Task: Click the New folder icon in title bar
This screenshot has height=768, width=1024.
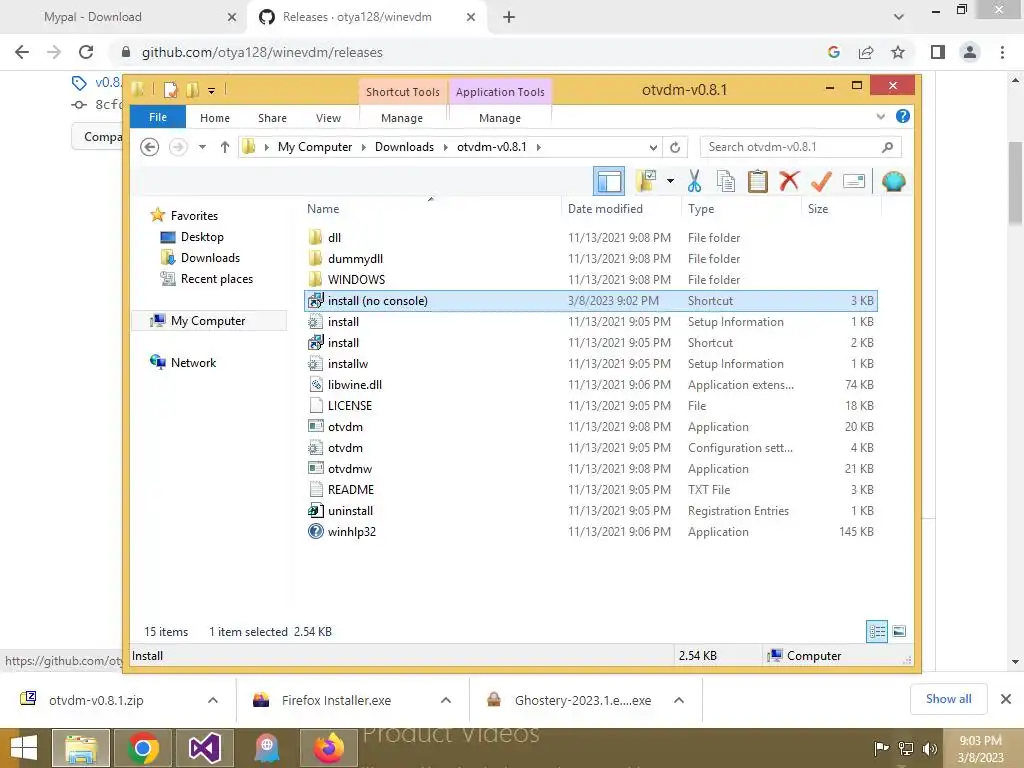Action: click(193, 90)
